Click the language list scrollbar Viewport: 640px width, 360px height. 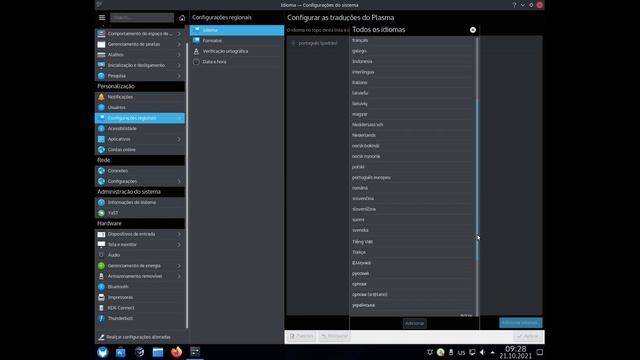point(477,180)
